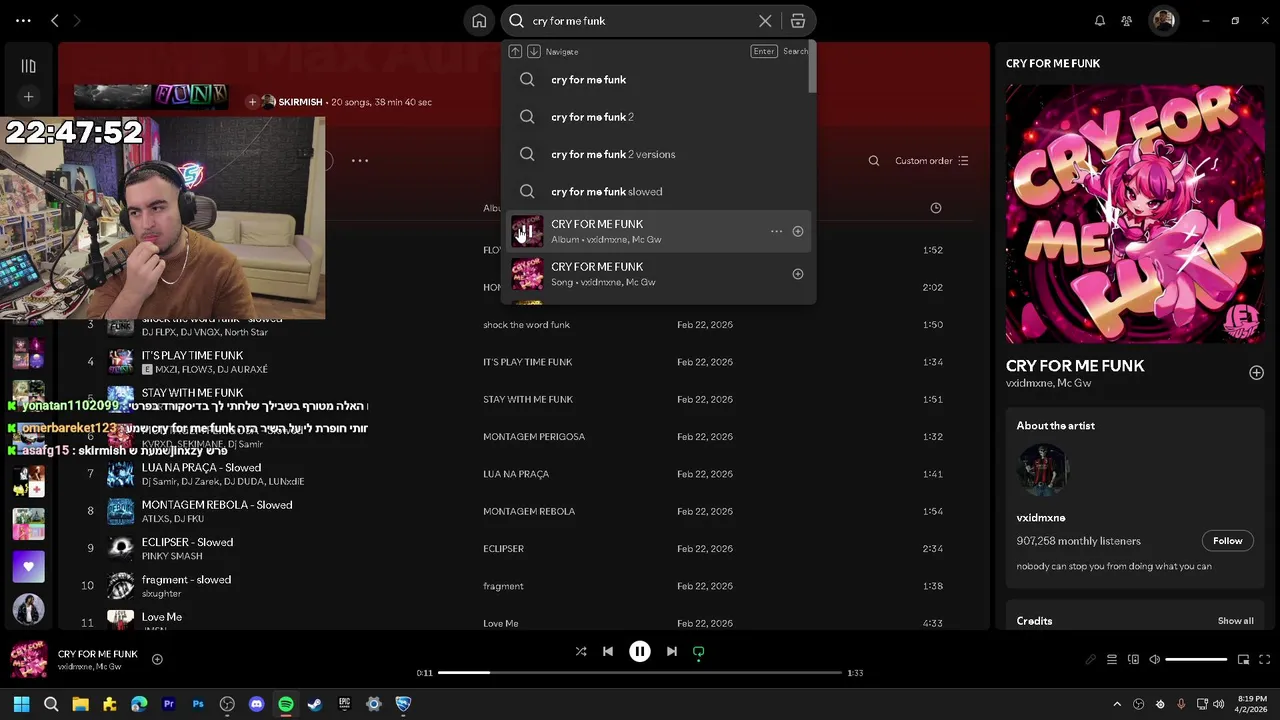Viewport: 1280px width, 720px height.
Task: Add track to Liked in right panel
Action: [1256, 372]
